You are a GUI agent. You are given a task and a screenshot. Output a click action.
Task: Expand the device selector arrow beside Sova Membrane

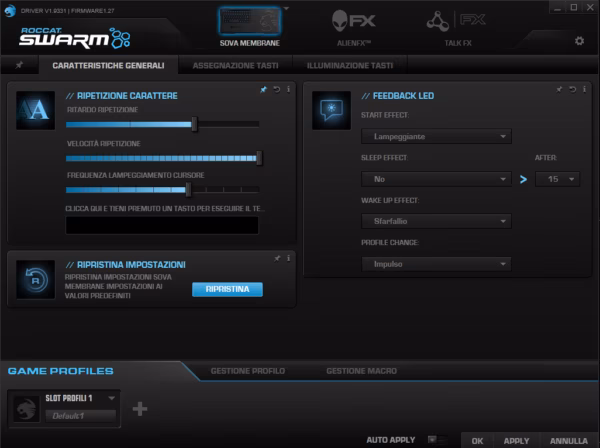pyautogui.click(x=286, y=8)
